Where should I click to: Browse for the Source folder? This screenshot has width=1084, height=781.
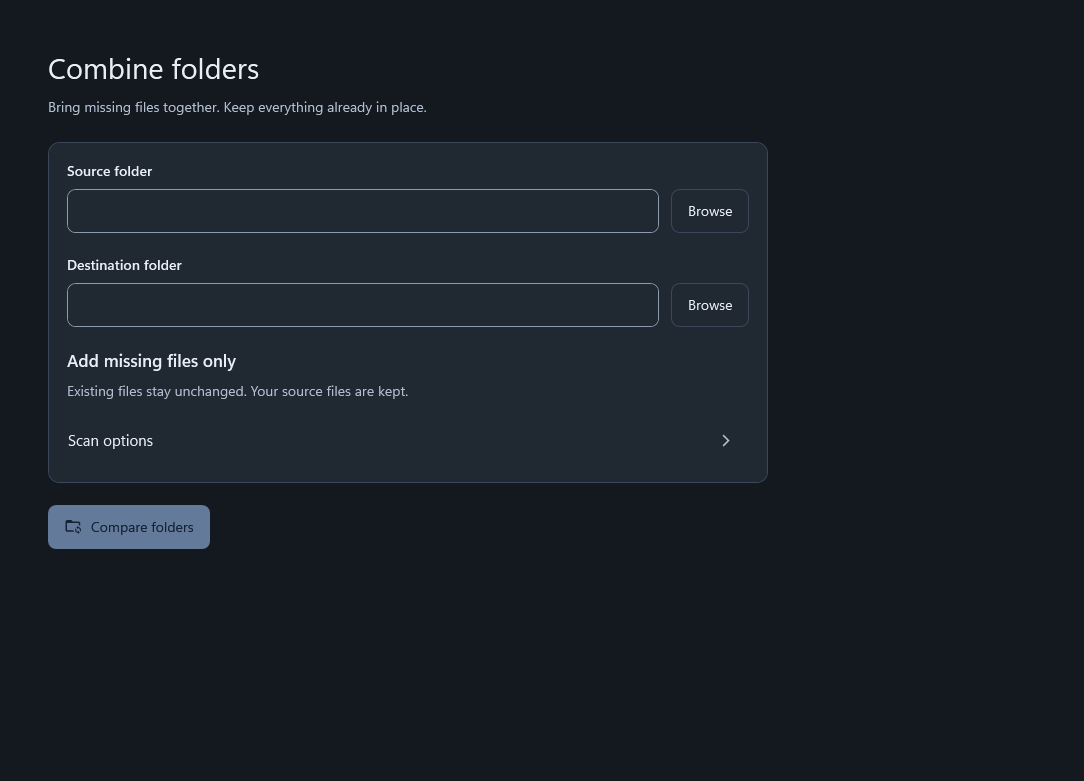[x=710, y=211]
